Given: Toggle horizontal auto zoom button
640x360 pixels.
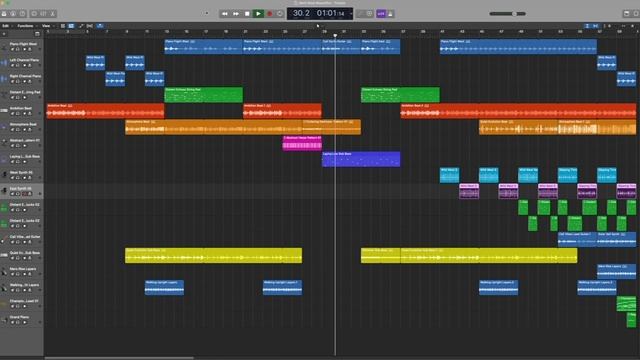Looking at the screenshot, I should (596, 26).
